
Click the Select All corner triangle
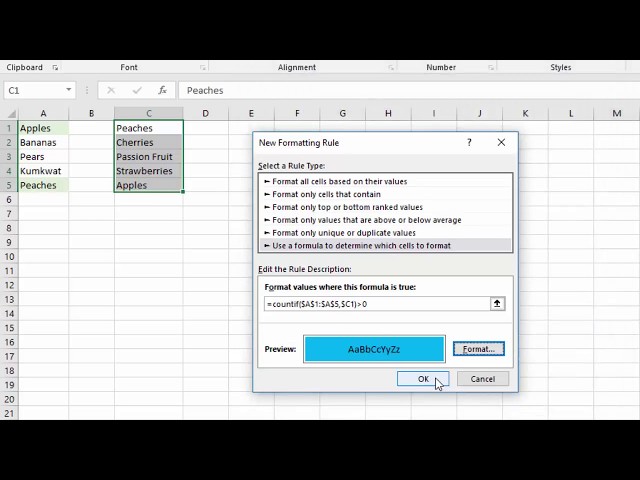point(12,113)
